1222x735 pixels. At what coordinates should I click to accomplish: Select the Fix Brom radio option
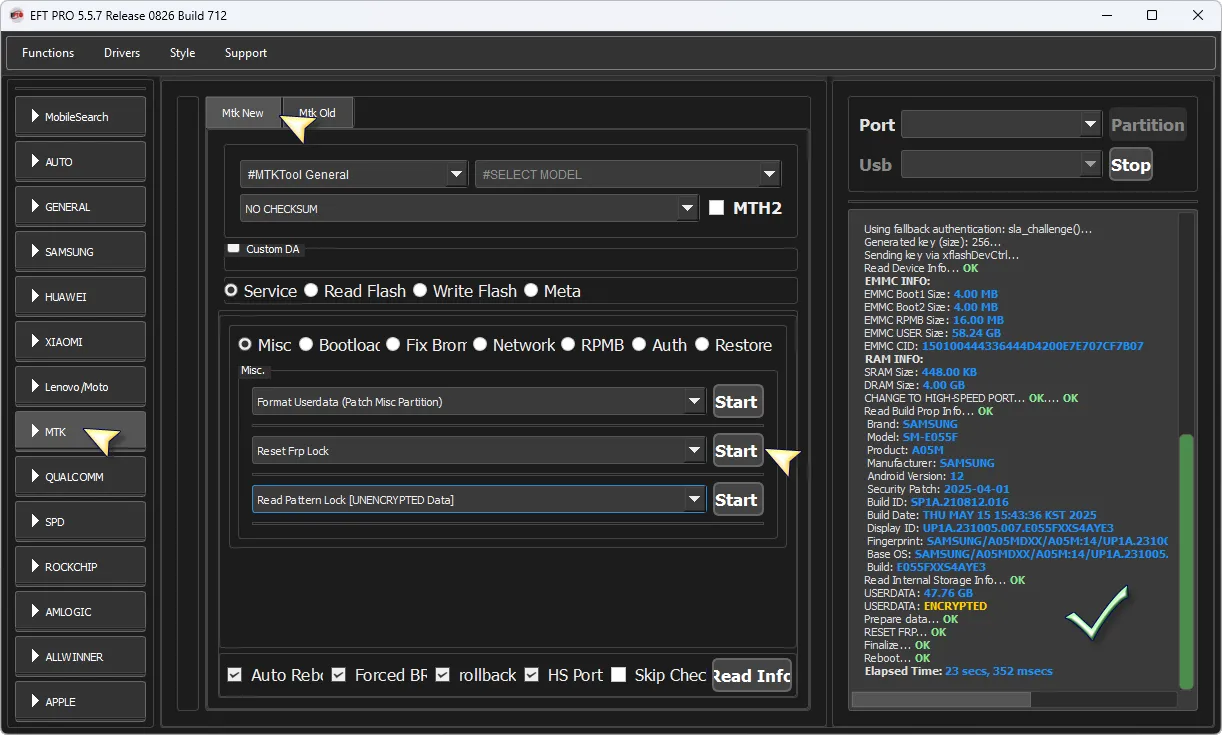coord(394,345)
